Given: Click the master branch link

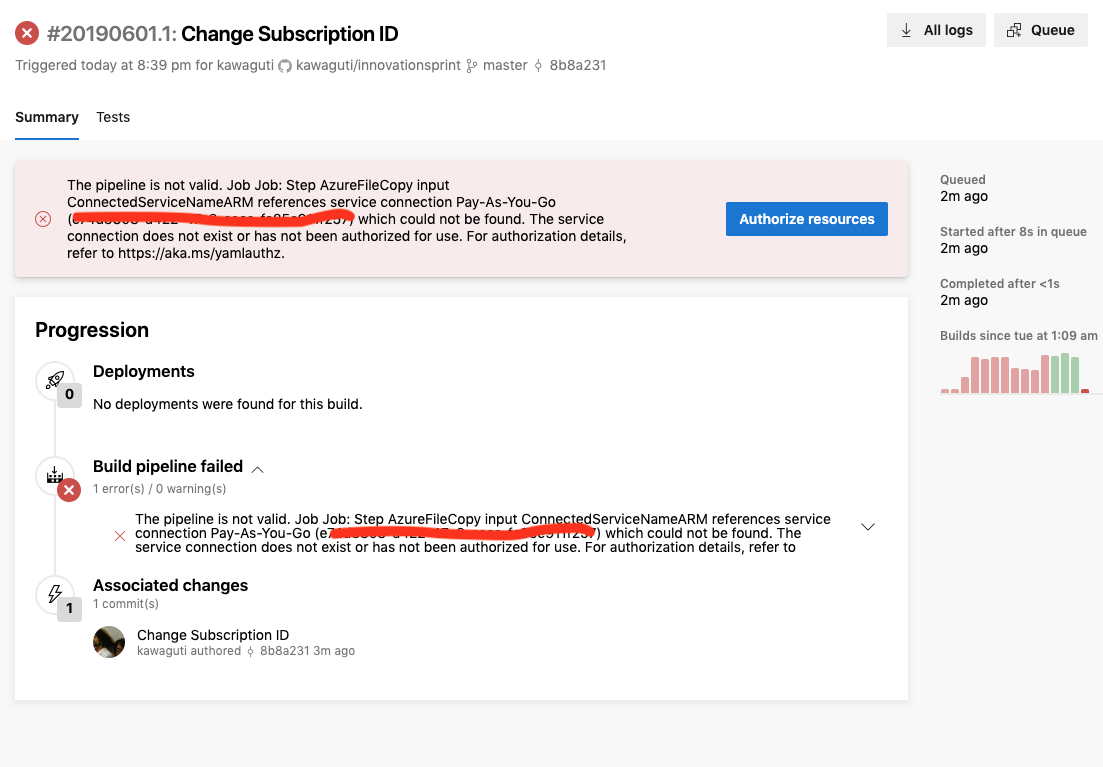Looking at the screenshot, I should 504,65.
